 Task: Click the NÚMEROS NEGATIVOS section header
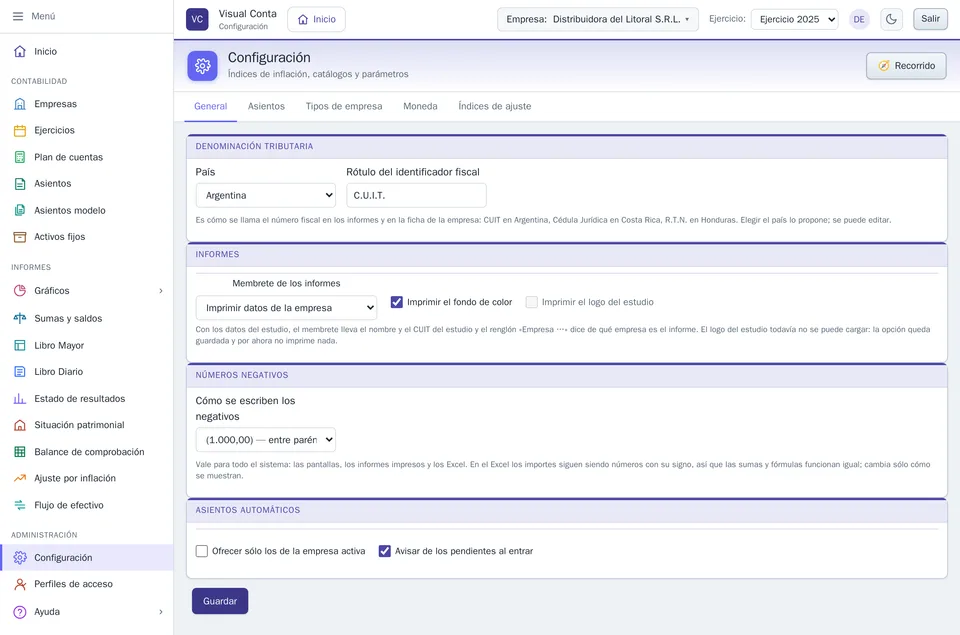coord(567,375)
